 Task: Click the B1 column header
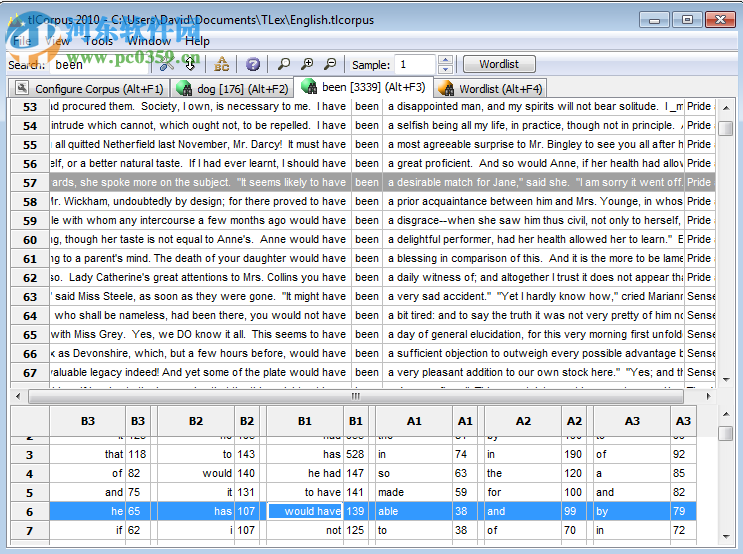[305, 421]
